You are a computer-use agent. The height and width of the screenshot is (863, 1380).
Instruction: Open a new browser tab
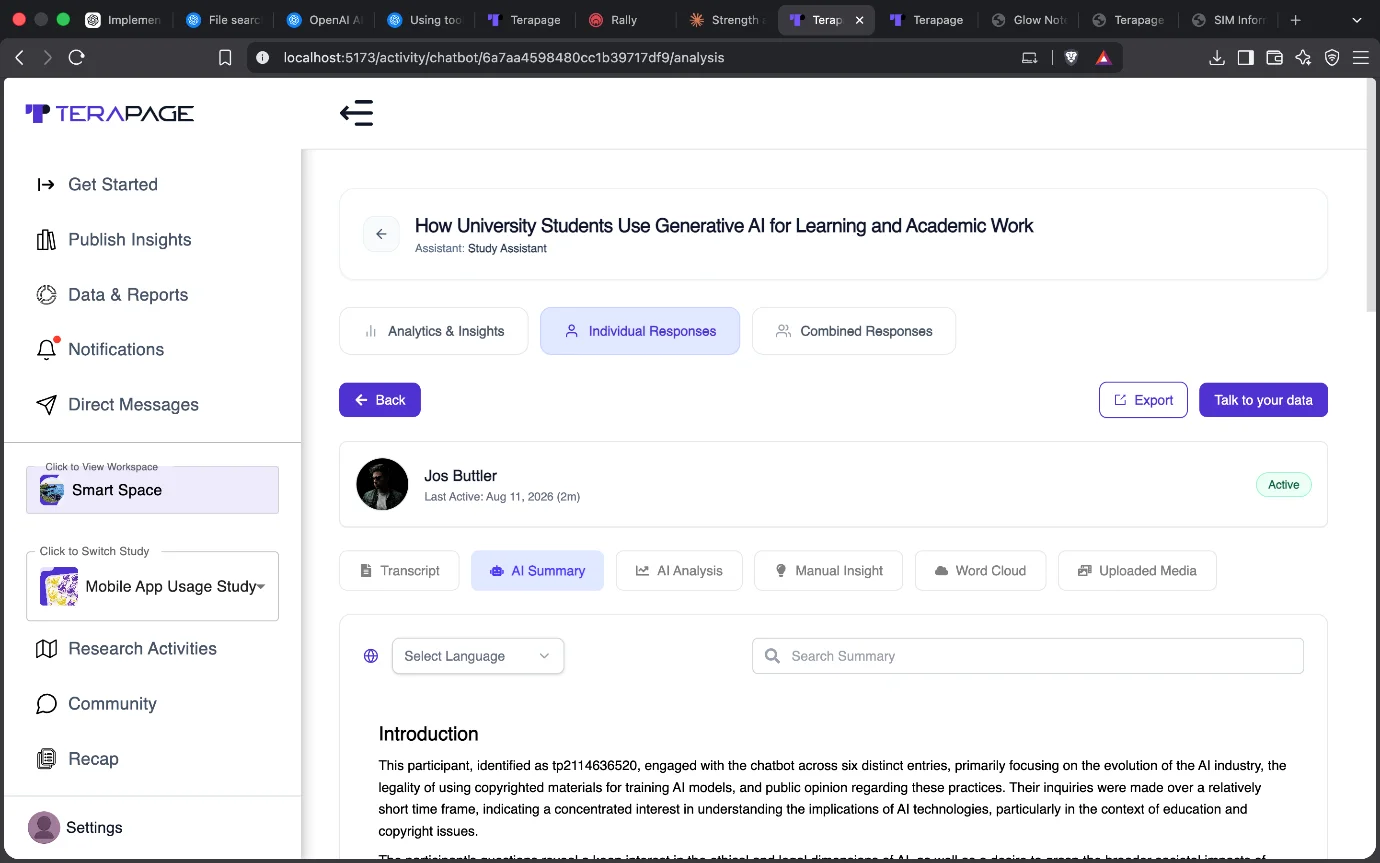[1296, 20]
